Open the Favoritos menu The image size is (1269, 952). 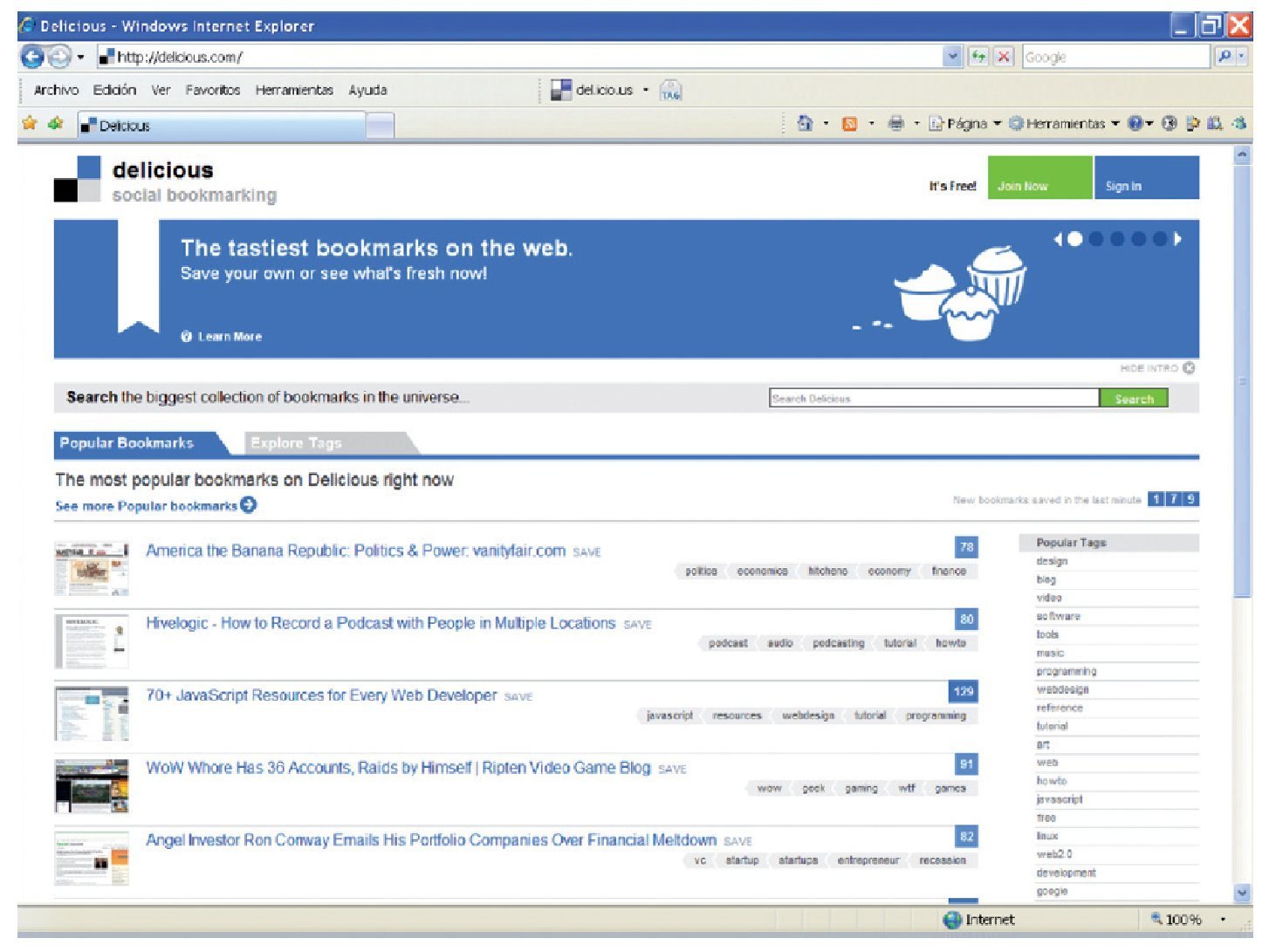[212, 90]
